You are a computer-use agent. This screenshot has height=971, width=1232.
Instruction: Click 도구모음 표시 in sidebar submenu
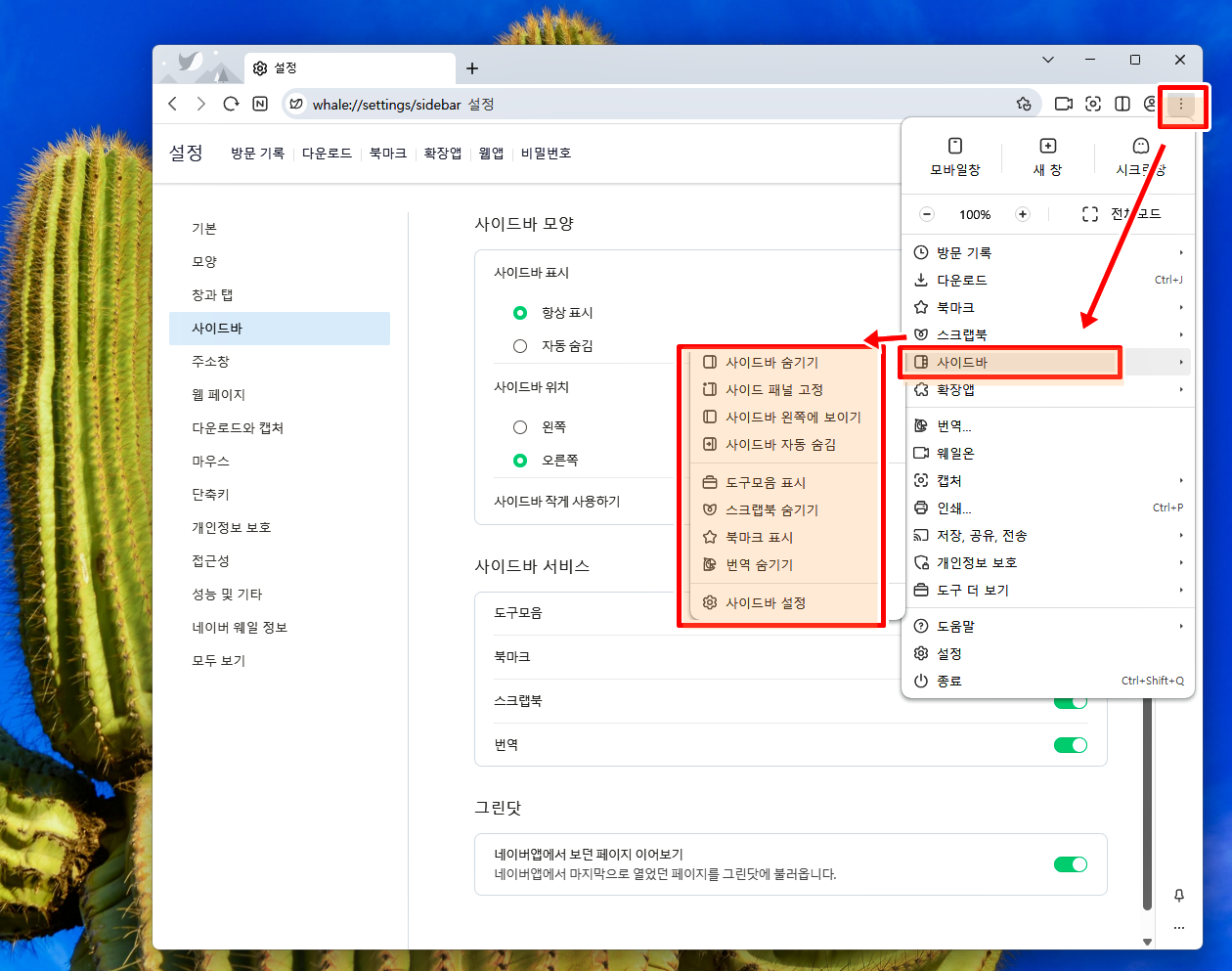[786, 482]
